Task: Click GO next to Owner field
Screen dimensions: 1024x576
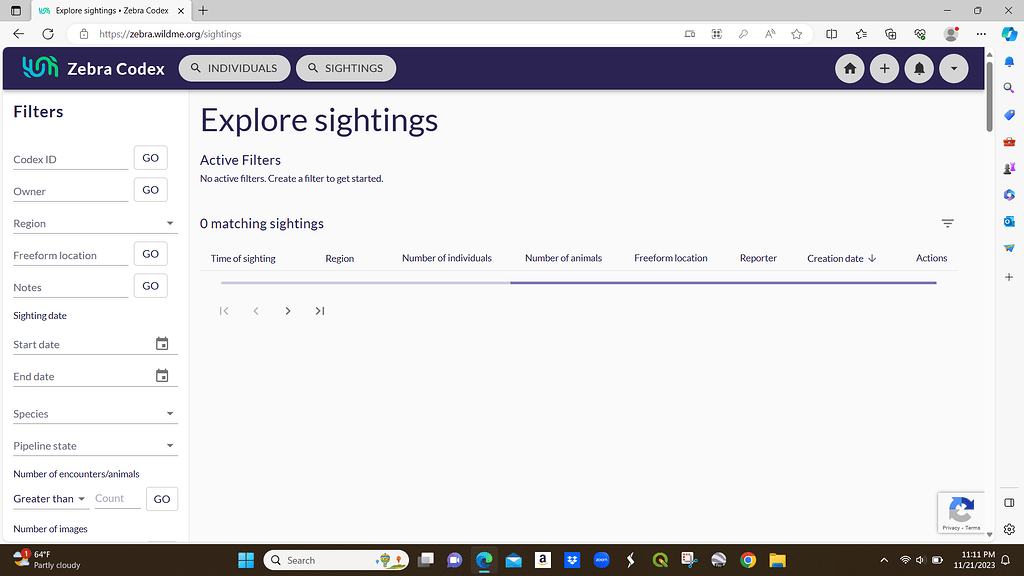Action: click(150, 190)
